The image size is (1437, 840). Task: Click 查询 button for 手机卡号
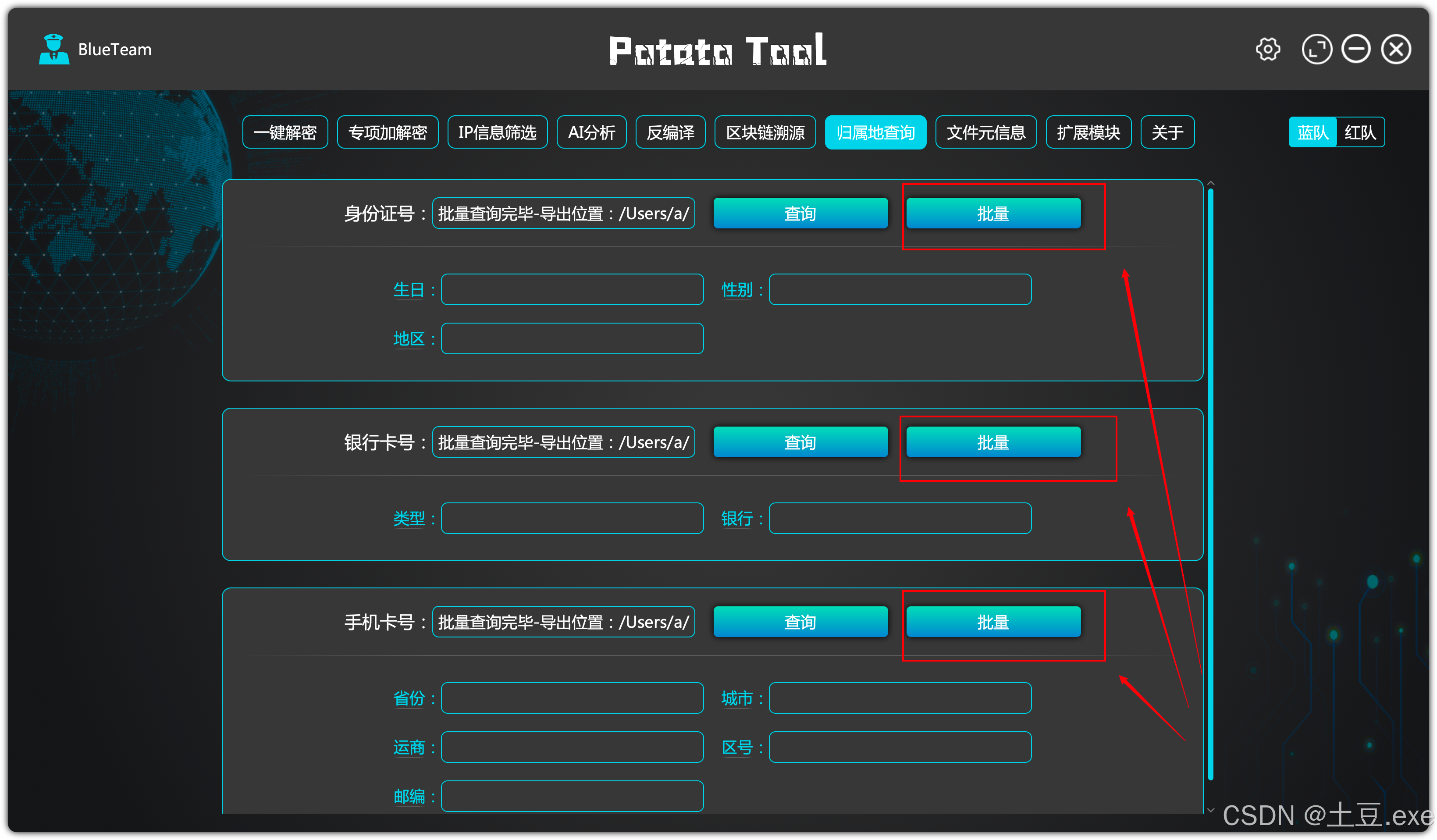800,622
